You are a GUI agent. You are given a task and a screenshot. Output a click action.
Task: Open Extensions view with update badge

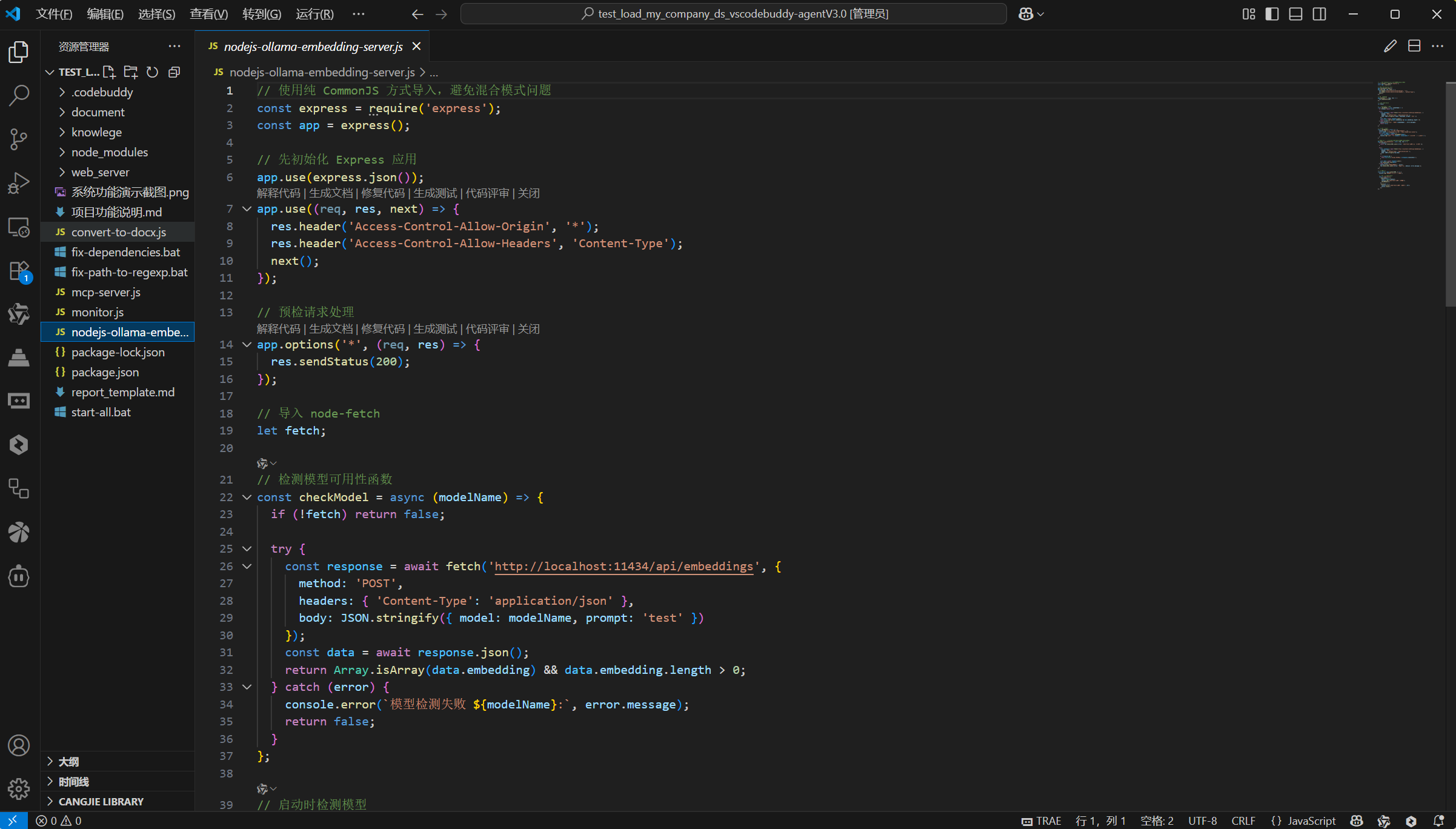(x=19, y=271)
